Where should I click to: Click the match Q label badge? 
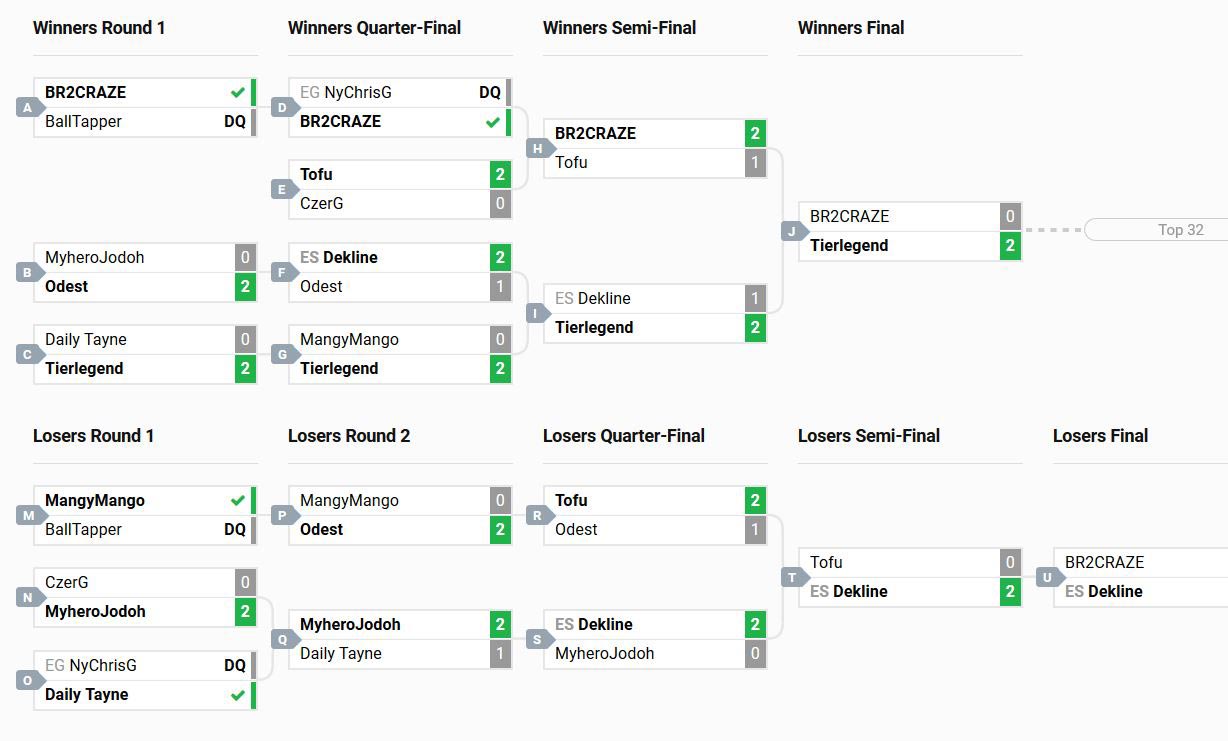pyautogui.click(x=282, y=639)
